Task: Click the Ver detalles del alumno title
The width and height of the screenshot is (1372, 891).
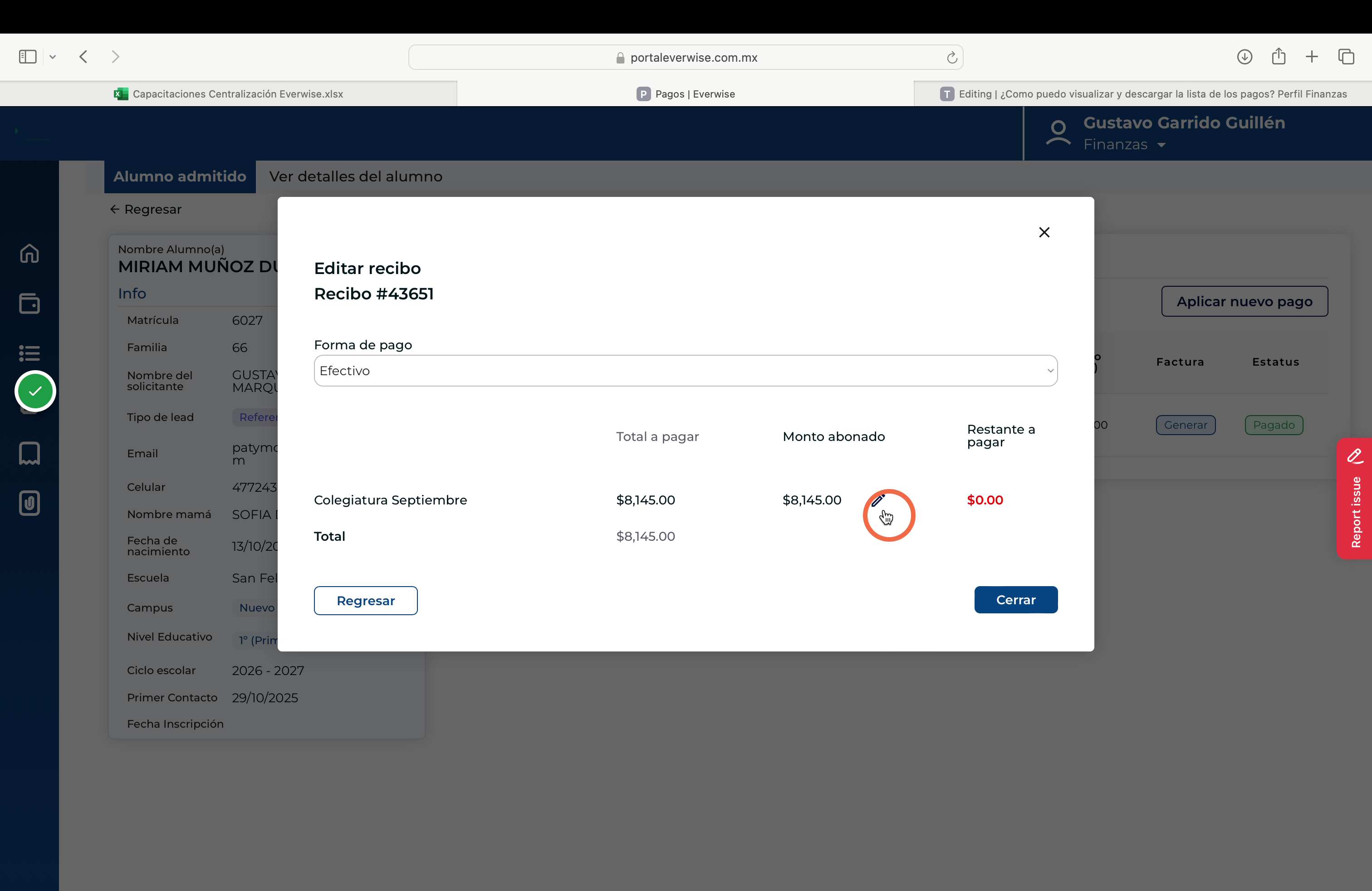Action: coord(356,176)
